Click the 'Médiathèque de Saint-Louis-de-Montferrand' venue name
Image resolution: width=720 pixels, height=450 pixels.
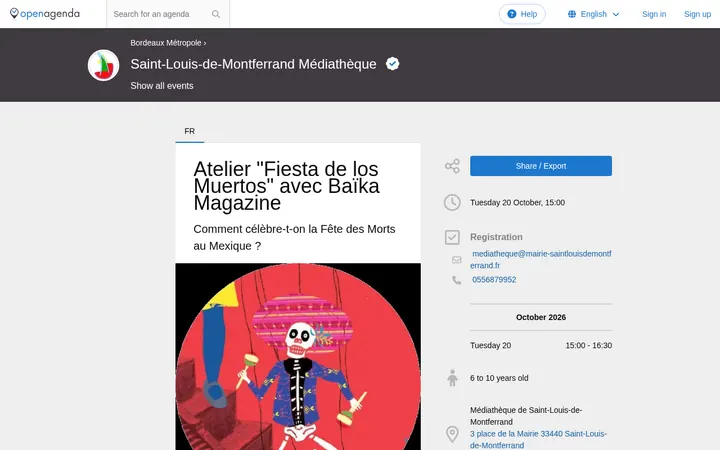526,416
